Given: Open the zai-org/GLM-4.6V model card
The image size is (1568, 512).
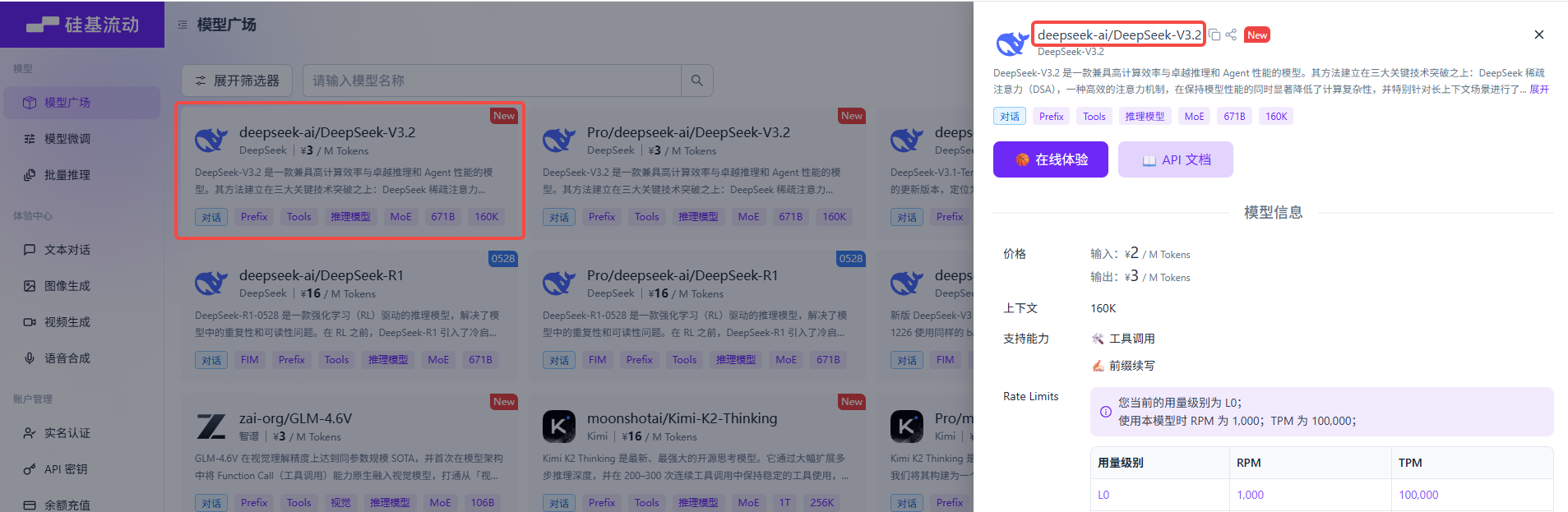Looking at the screenshot, I should [x=350, y=452].
